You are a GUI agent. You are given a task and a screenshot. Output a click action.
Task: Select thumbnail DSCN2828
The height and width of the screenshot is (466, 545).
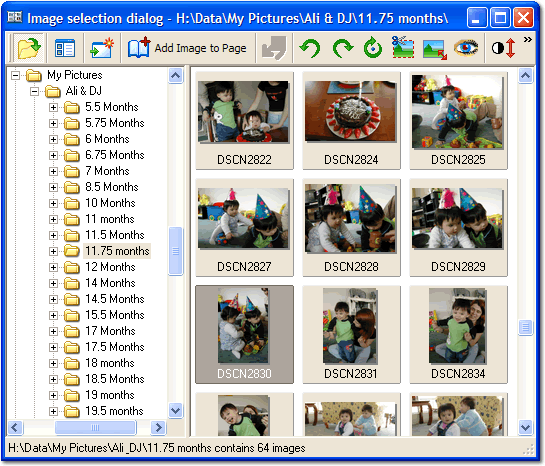click(351, 228)
